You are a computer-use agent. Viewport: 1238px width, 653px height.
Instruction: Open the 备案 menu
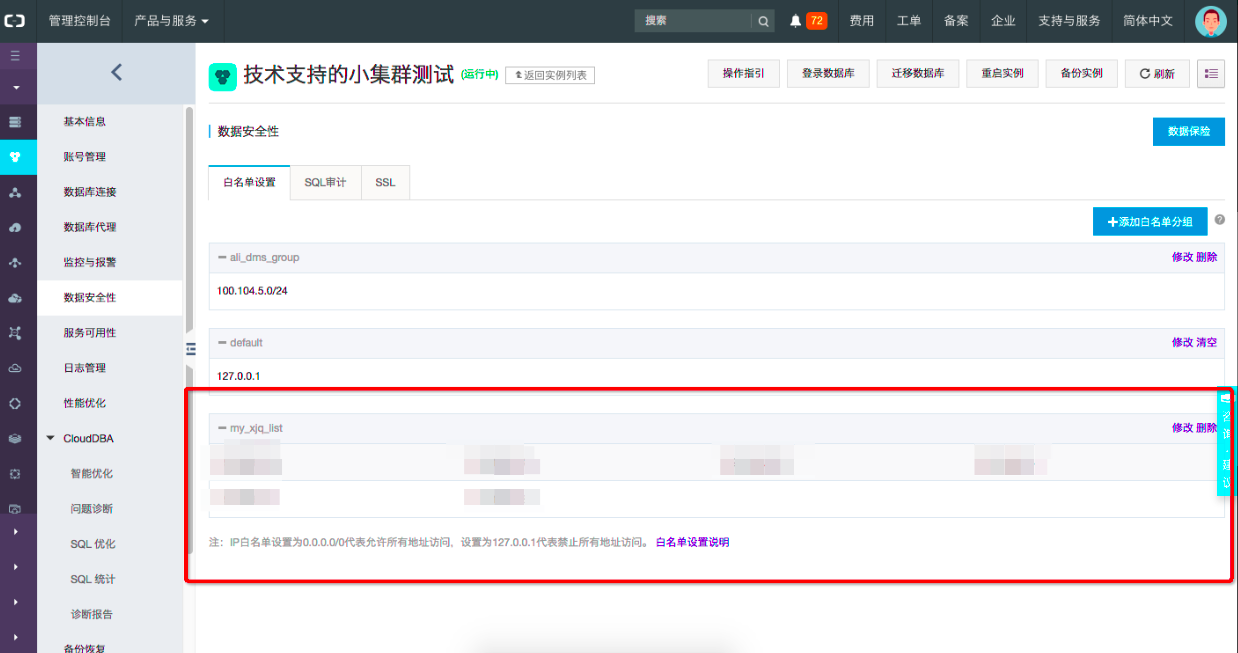pyautogui.click(x=956, y=21)
